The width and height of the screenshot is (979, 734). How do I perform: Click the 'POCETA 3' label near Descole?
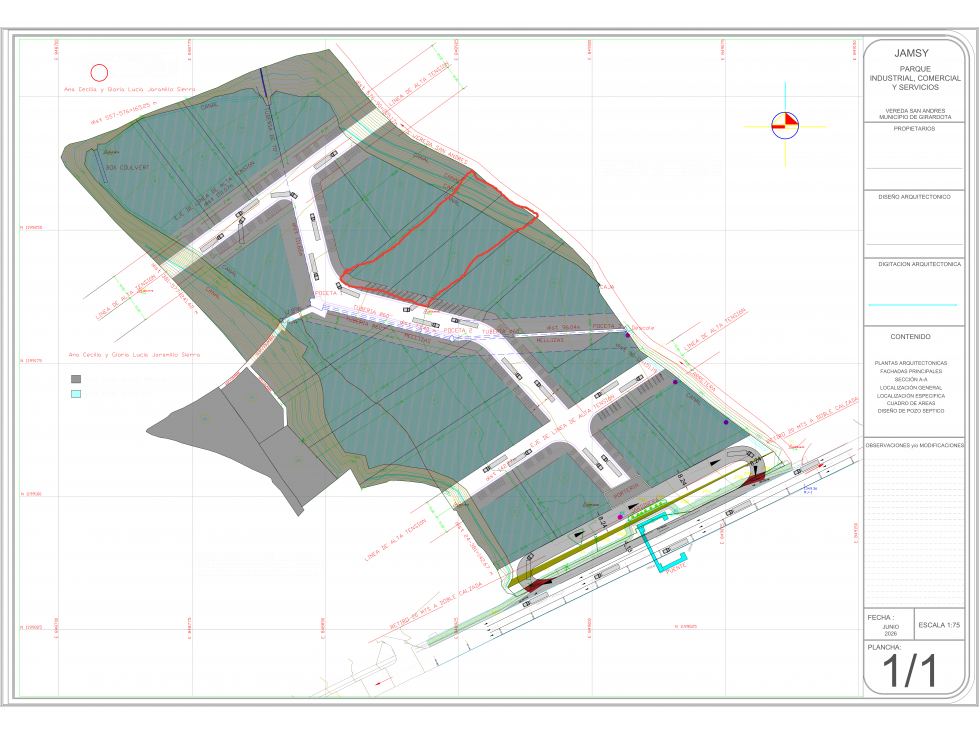606,326
